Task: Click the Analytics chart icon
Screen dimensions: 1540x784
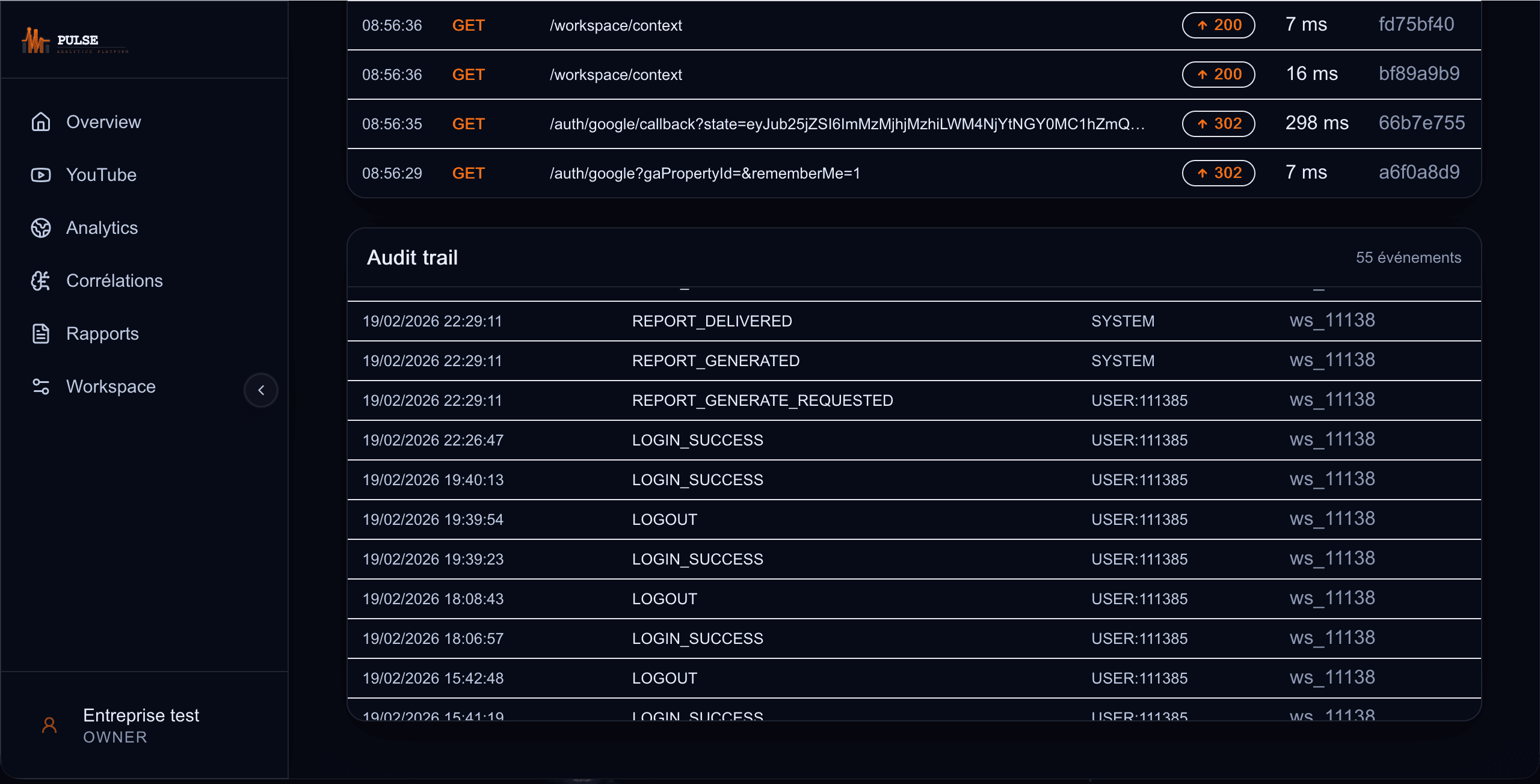Action: pyautogui.click(x=41, y=228)
